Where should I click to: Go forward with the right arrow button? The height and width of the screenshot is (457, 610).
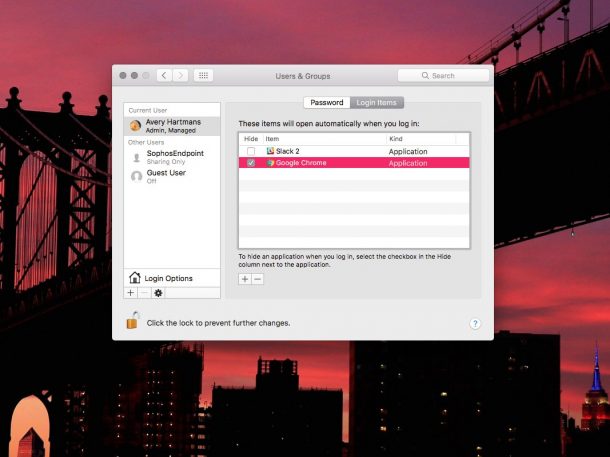179,75
